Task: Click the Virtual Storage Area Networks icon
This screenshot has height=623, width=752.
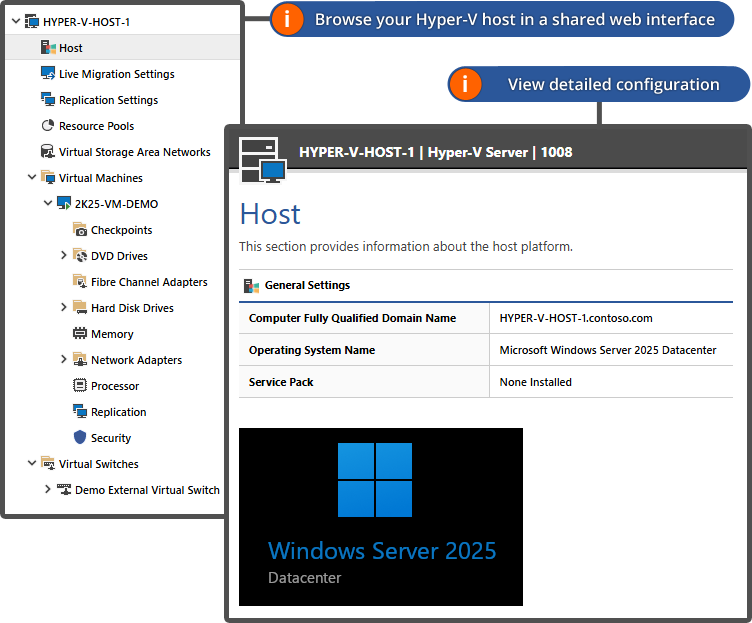Action: [48, 152]
